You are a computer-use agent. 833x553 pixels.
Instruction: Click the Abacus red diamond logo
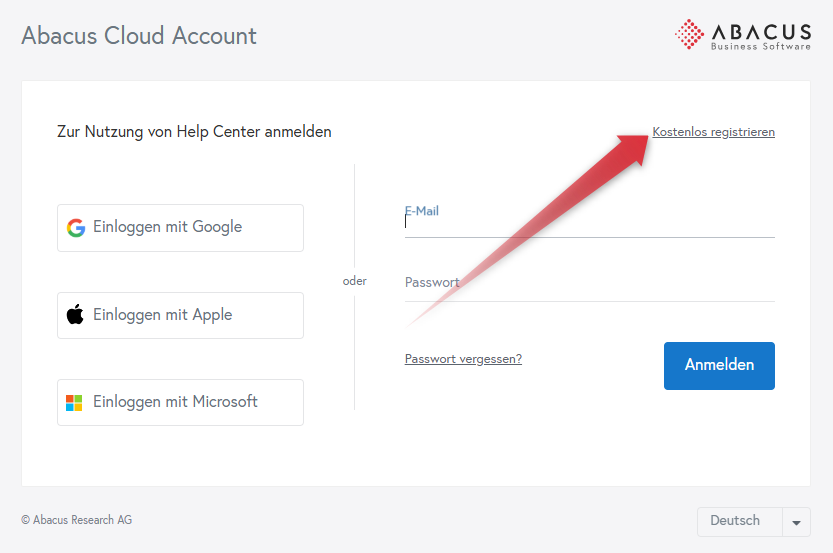689,35
